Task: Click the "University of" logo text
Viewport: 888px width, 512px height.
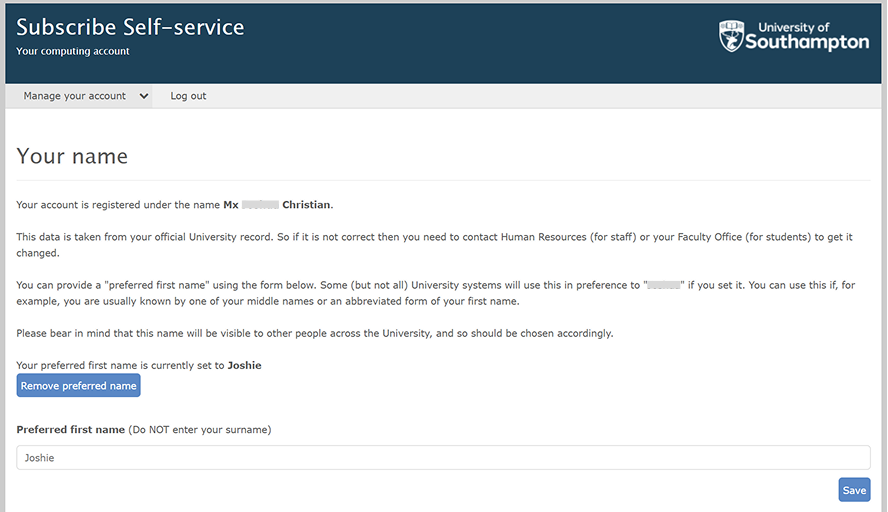Action: [794, 27]
